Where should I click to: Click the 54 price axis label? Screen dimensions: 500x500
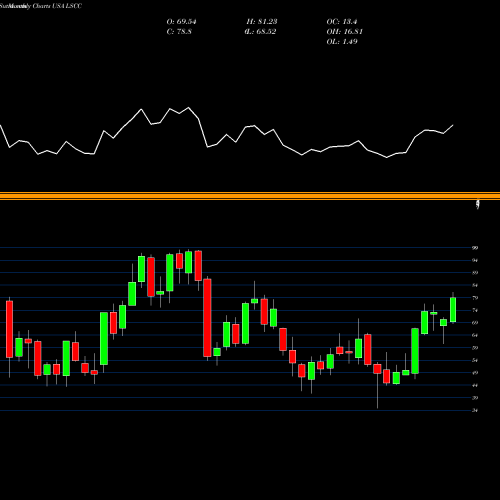(475, 360)
